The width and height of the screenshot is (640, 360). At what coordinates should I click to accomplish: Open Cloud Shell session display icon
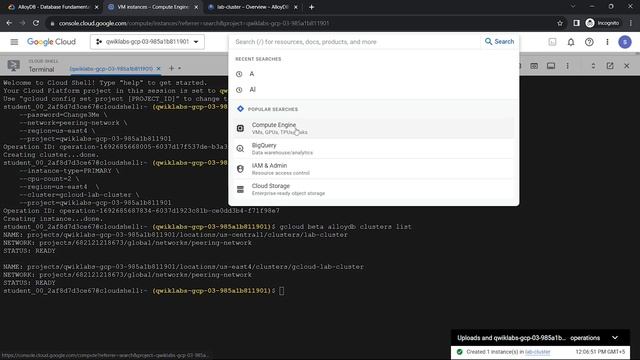click(x=551, y=66)
